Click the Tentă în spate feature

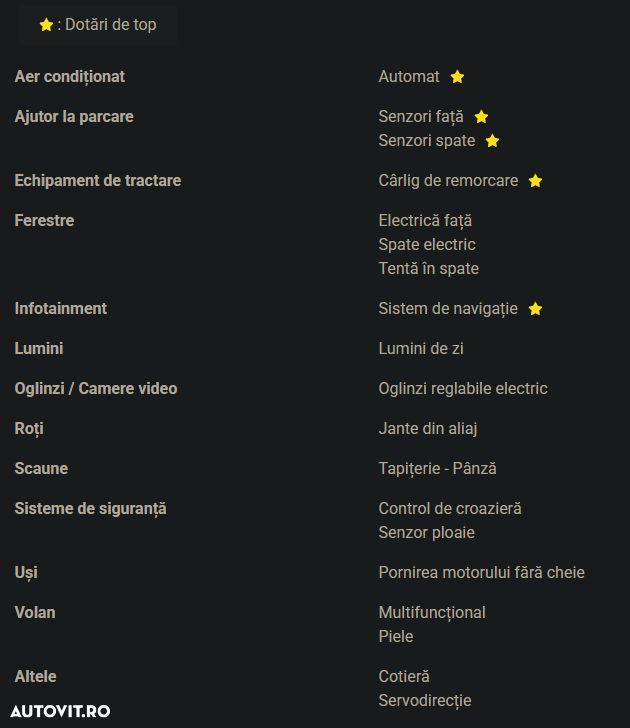[x=428, y=269]
